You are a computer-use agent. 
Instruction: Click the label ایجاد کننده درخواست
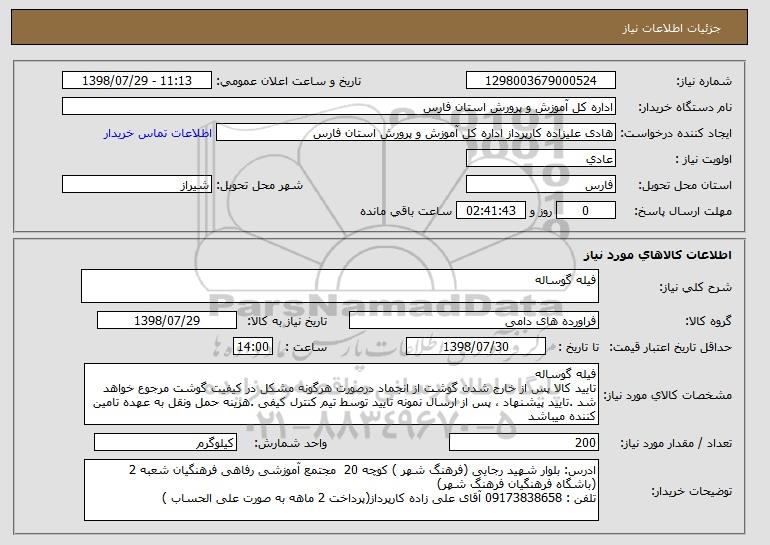coord(676,133)
